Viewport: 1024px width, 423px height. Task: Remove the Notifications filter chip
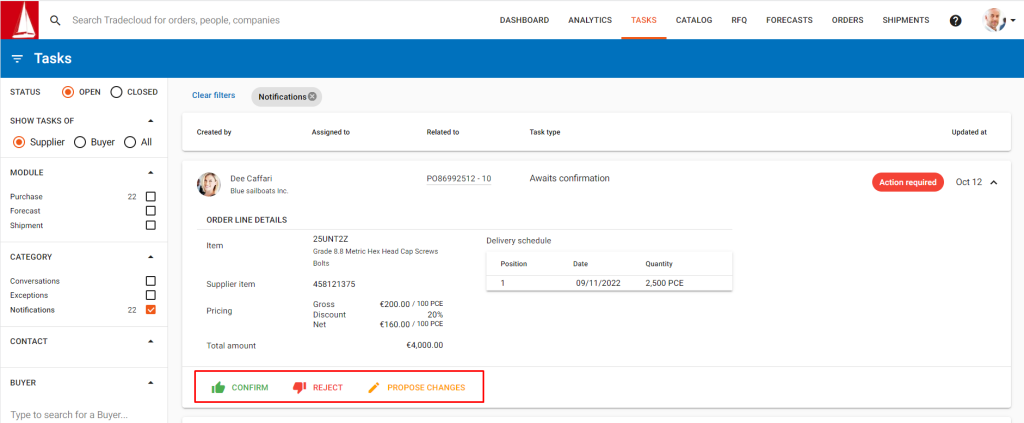pyautogui.click(x=312, y=97)
